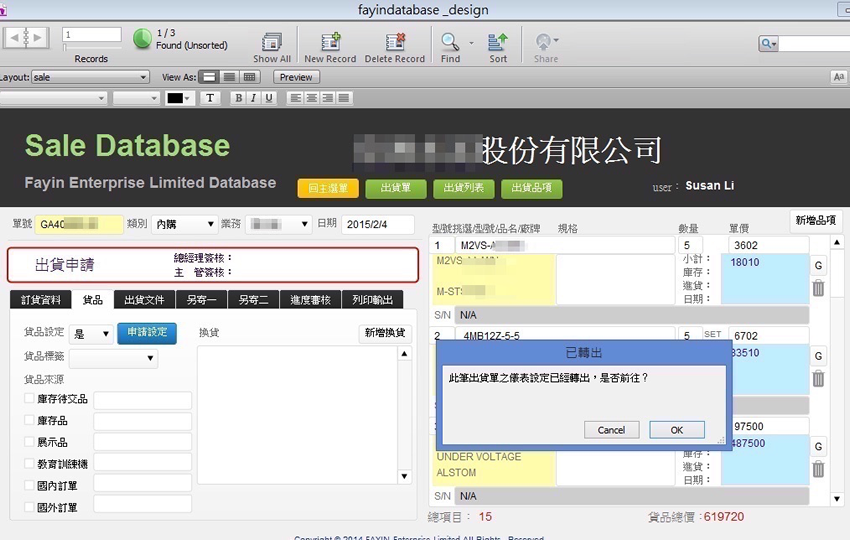Click G button for 4MB12Z-5-5 row

(x=819, y=356)
